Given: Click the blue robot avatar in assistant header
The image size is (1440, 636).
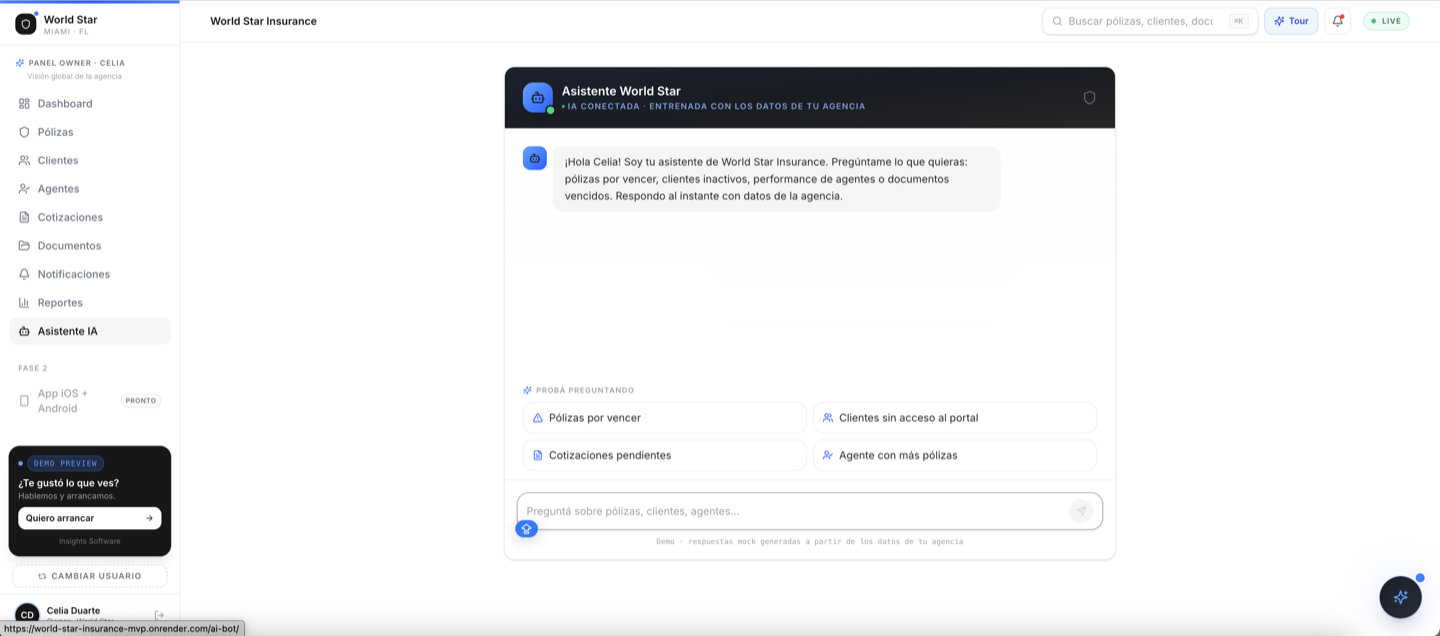Looking at the screenshot, I should pos(537,98).
